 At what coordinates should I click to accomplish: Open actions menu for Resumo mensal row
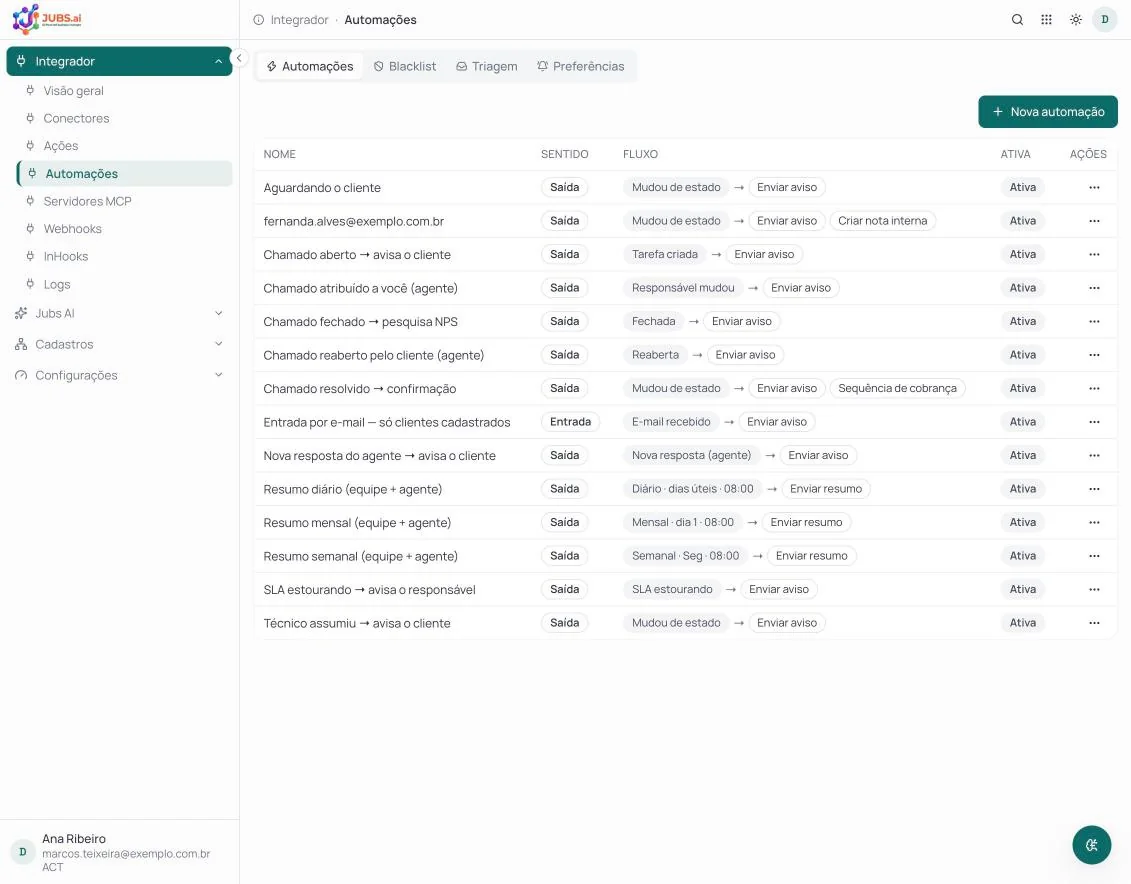pyautogui.click(x=1093, y=523)
